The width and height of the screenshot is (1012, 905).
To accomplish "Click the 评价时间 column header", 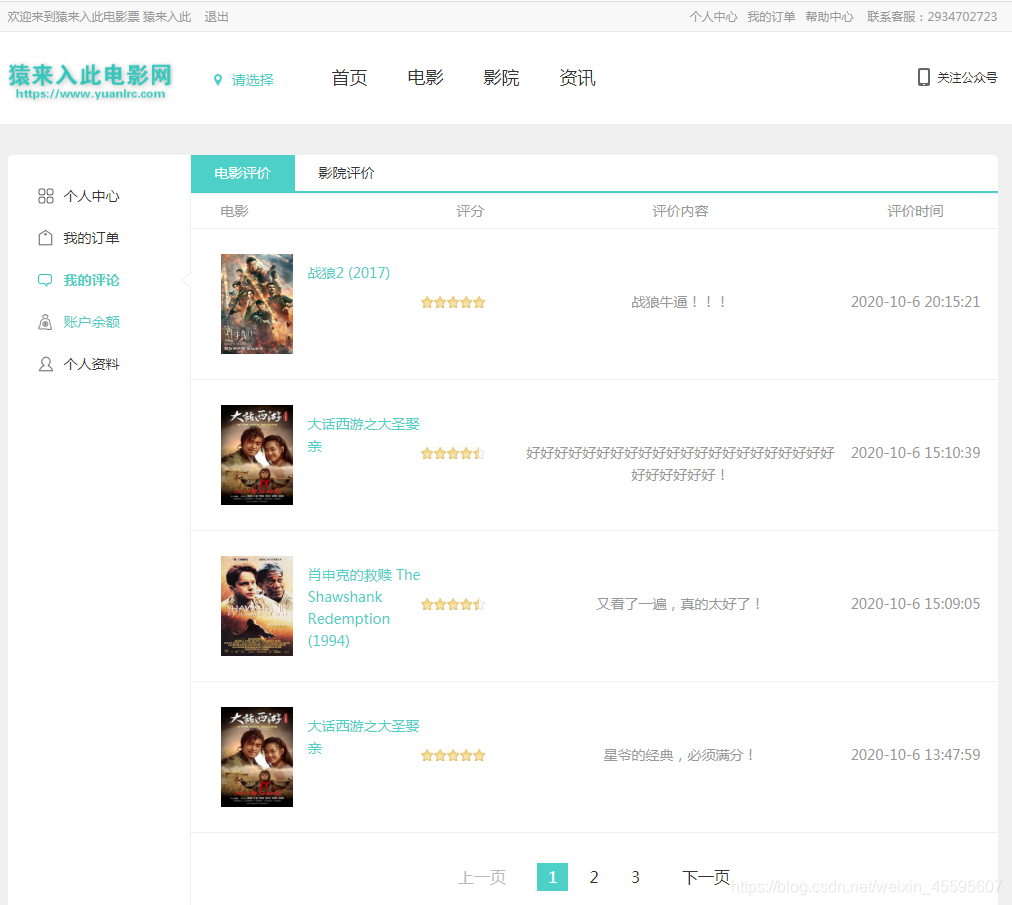I will pos(915,211).
